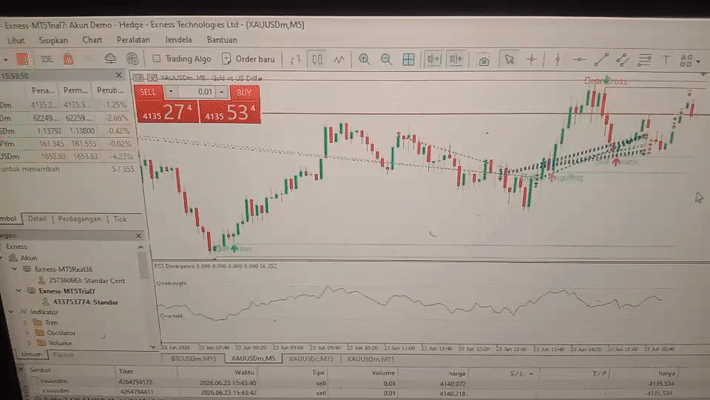710x400 pixels.
Task: Switch to Detail tab in Market Watch
Action: point(37,219)
